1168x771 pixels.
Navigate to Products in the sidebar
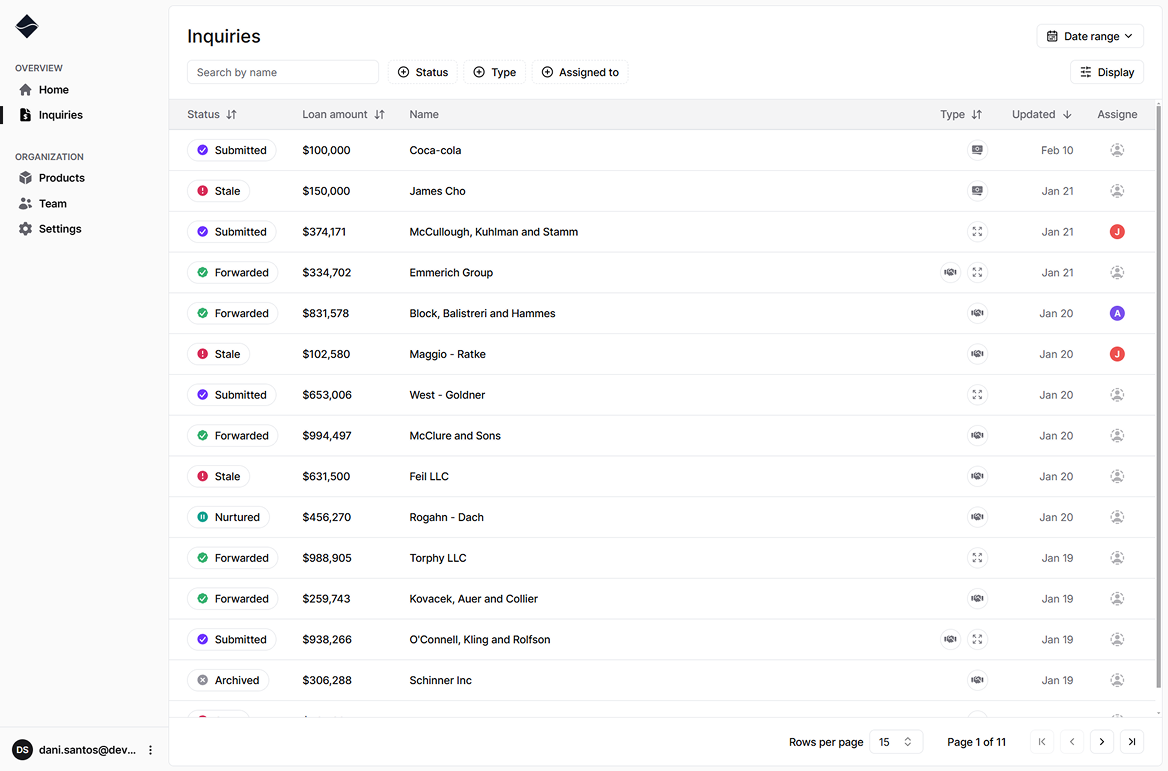pyautogui.click(x=61, y=178)
